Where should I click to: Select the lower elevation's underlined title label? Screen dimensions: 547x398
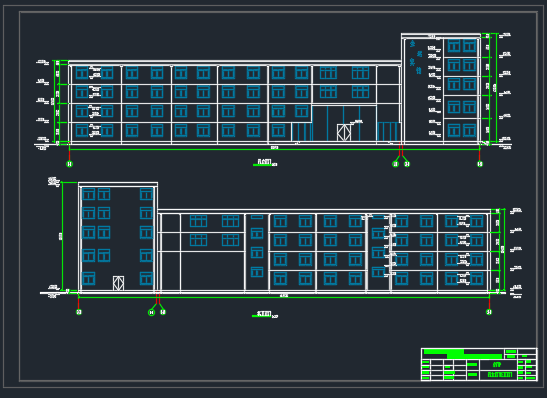tap(265, 314)
